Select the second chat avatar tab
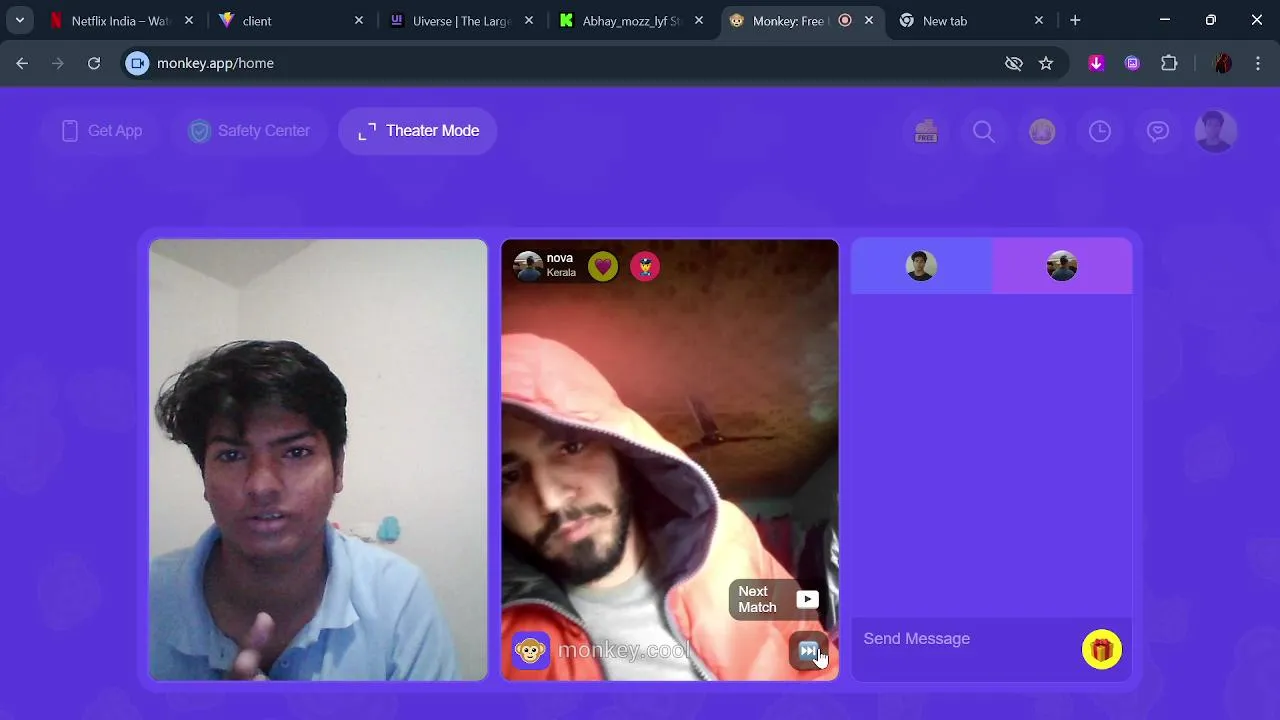The height and width of the screenshot is (720, 1280). [x=1062, y=266]
